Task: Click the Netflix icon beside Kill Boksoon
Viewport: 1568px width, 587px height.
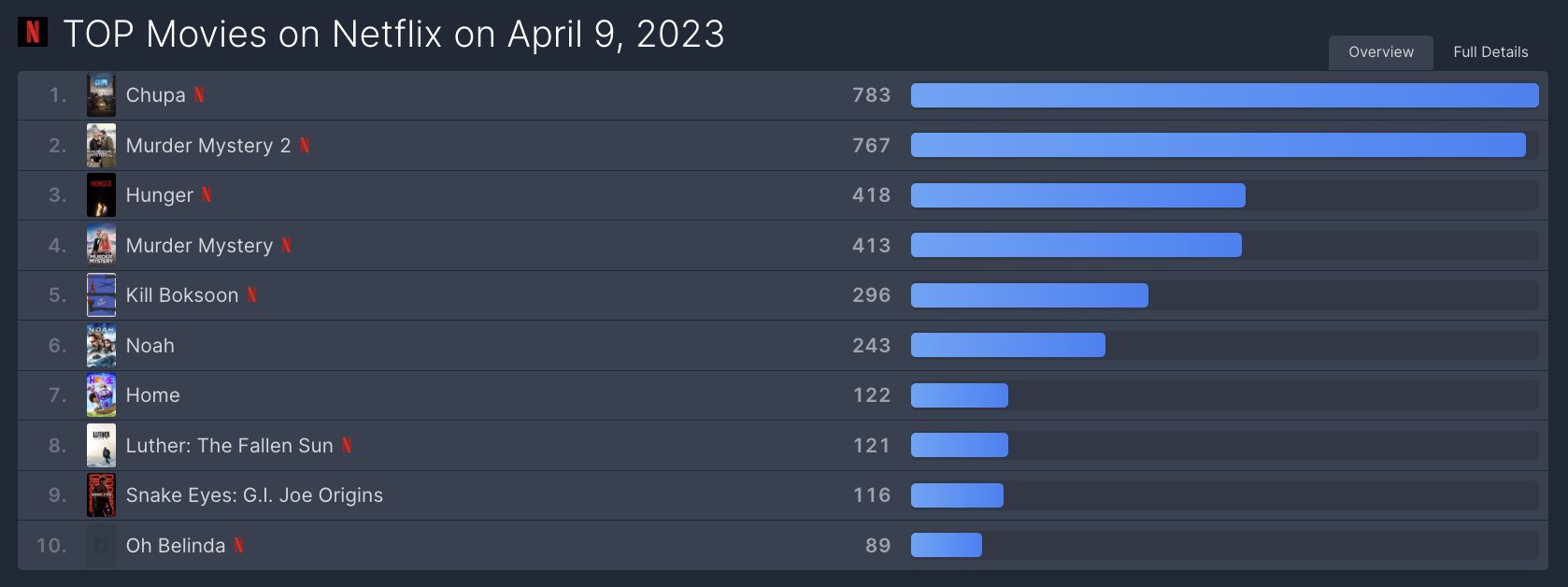Action: (x=251, y=295)
